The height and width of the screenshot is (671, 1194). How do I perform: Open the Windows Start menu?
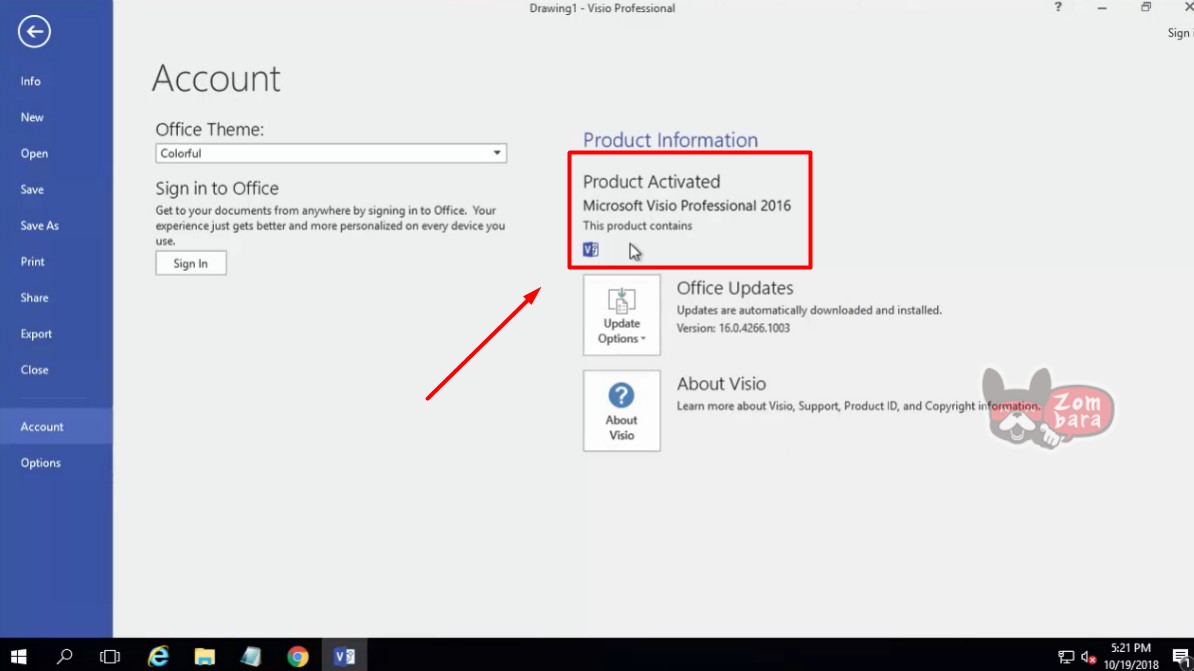click(x=18, y=656)
